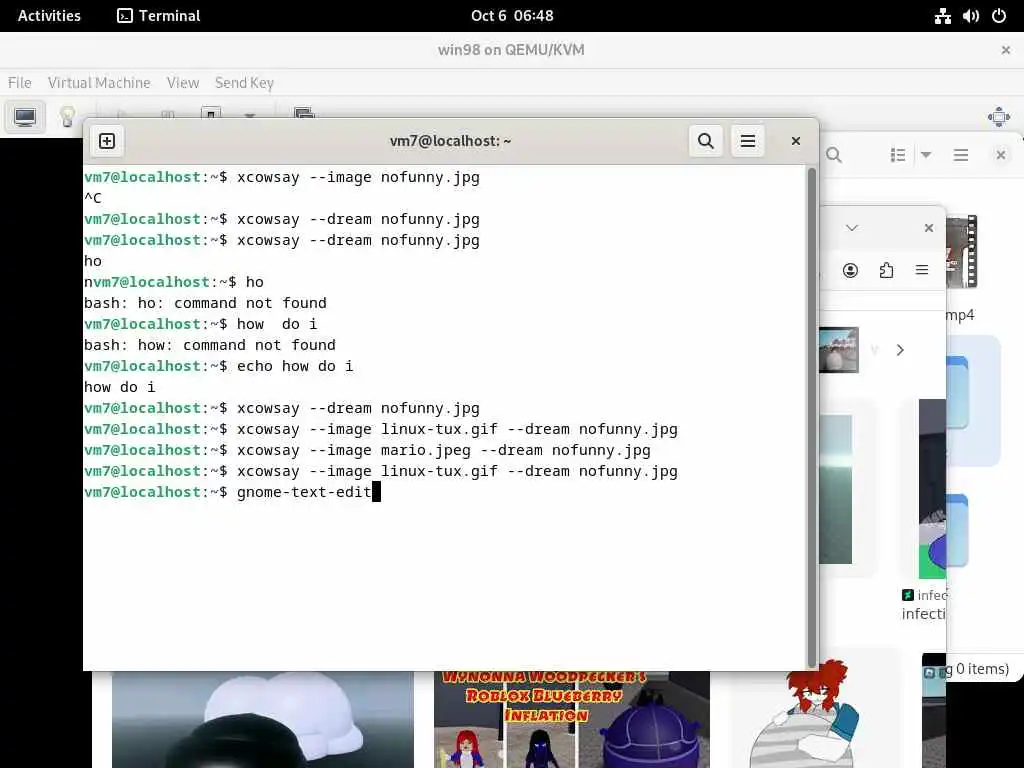
Task: Expand the browser tab list chevron
Action: (852, 228)
